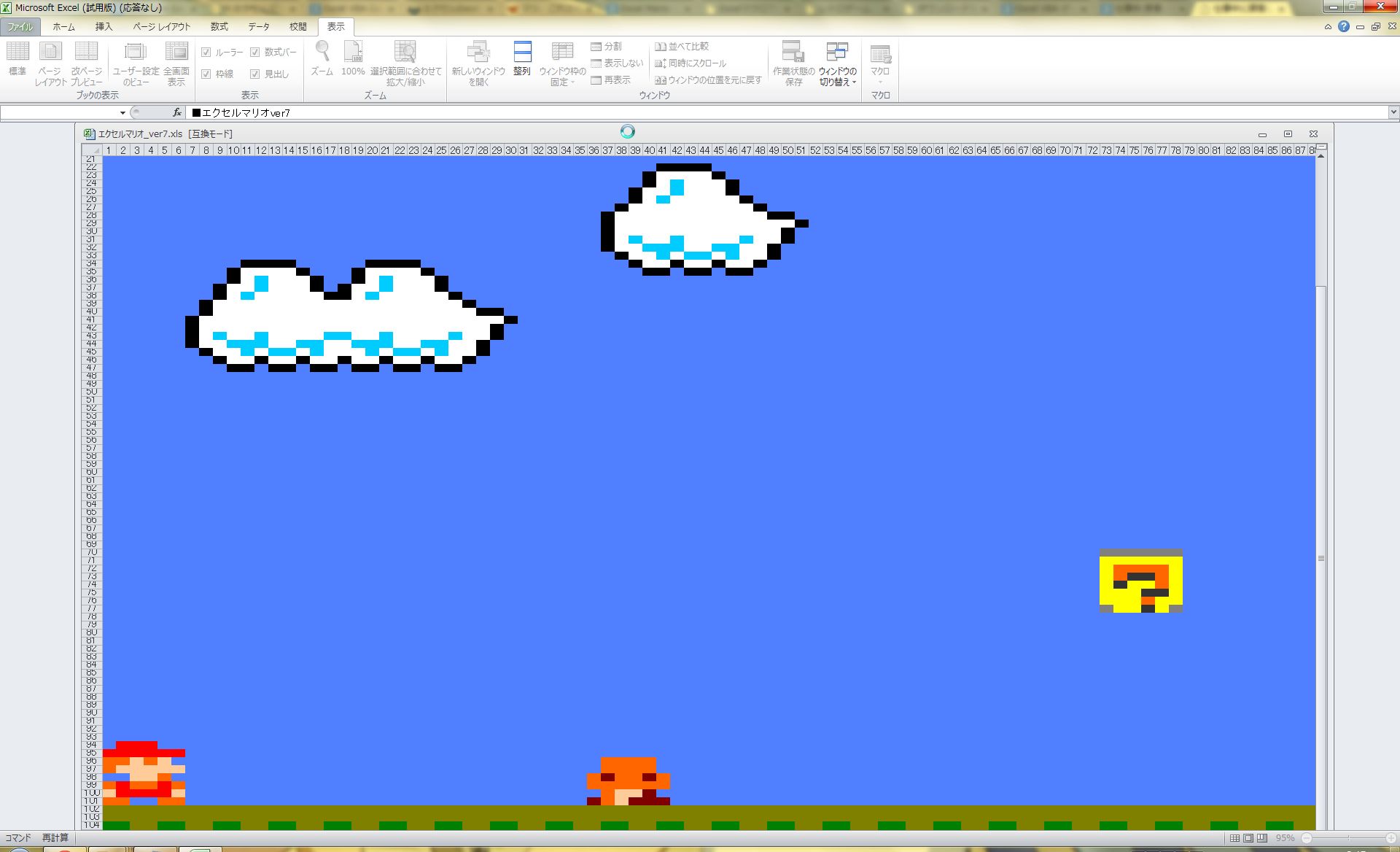Click the コマンド status bar text

point(18,838)
